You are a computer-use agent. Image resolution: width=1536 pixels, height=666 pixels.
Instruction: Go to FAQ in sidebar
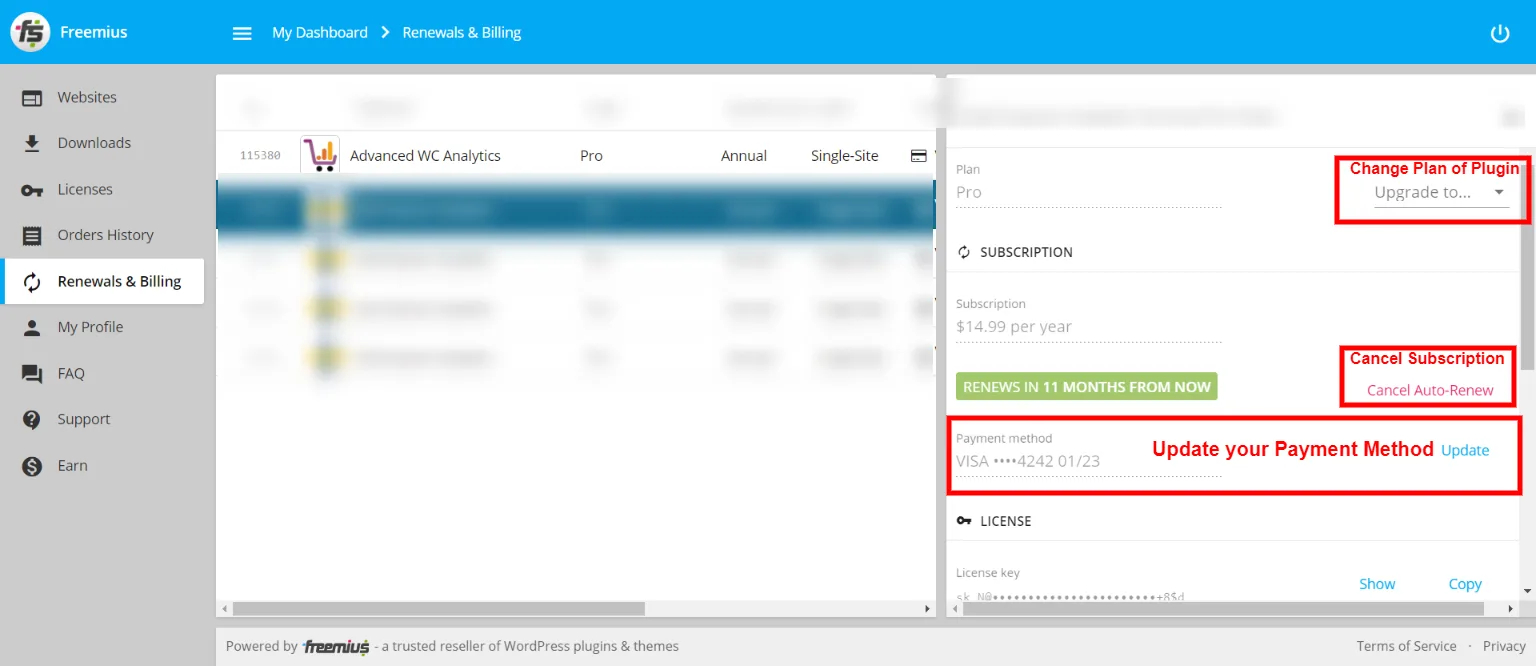(71, 373)
